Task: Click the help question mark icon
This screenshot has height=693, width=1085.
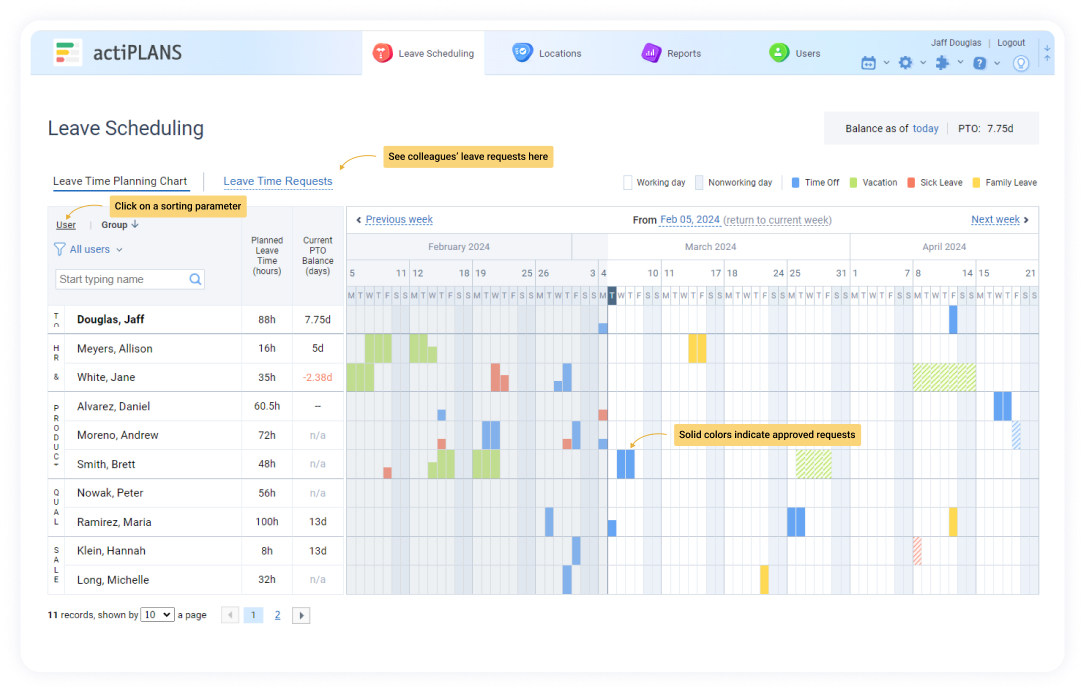Action: [980, 63]
